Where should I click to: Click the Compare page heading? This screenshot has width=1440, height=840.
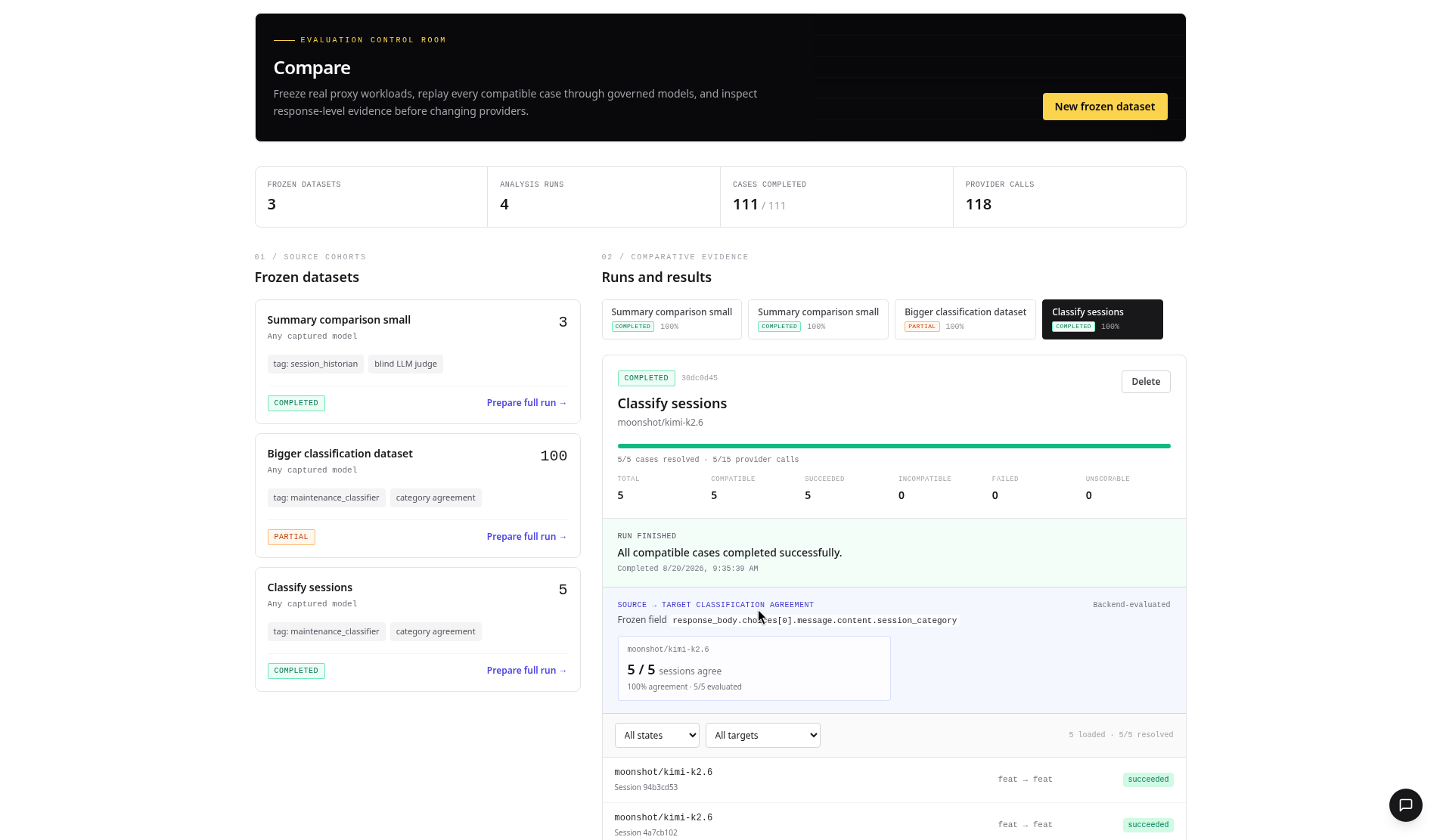coord(312,68)
